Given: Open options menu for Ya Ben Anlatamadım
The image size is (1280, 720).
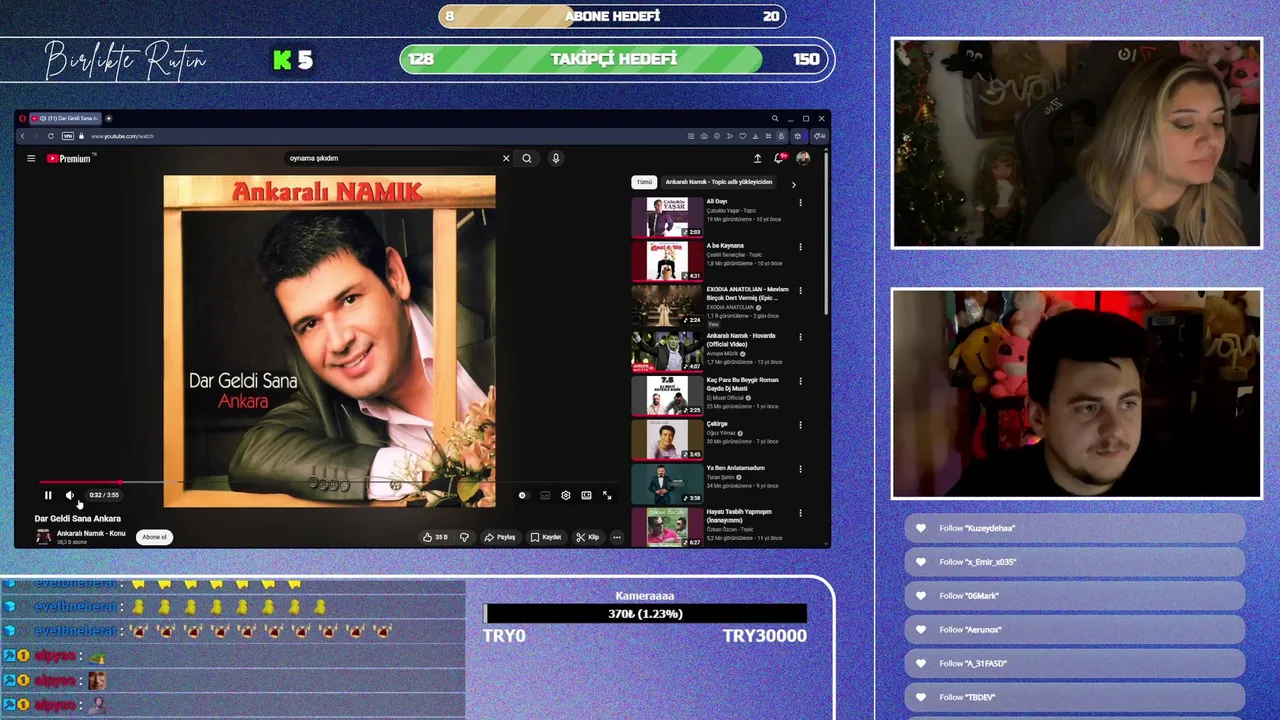Looking at the screenshot, I should click(800, 468).
